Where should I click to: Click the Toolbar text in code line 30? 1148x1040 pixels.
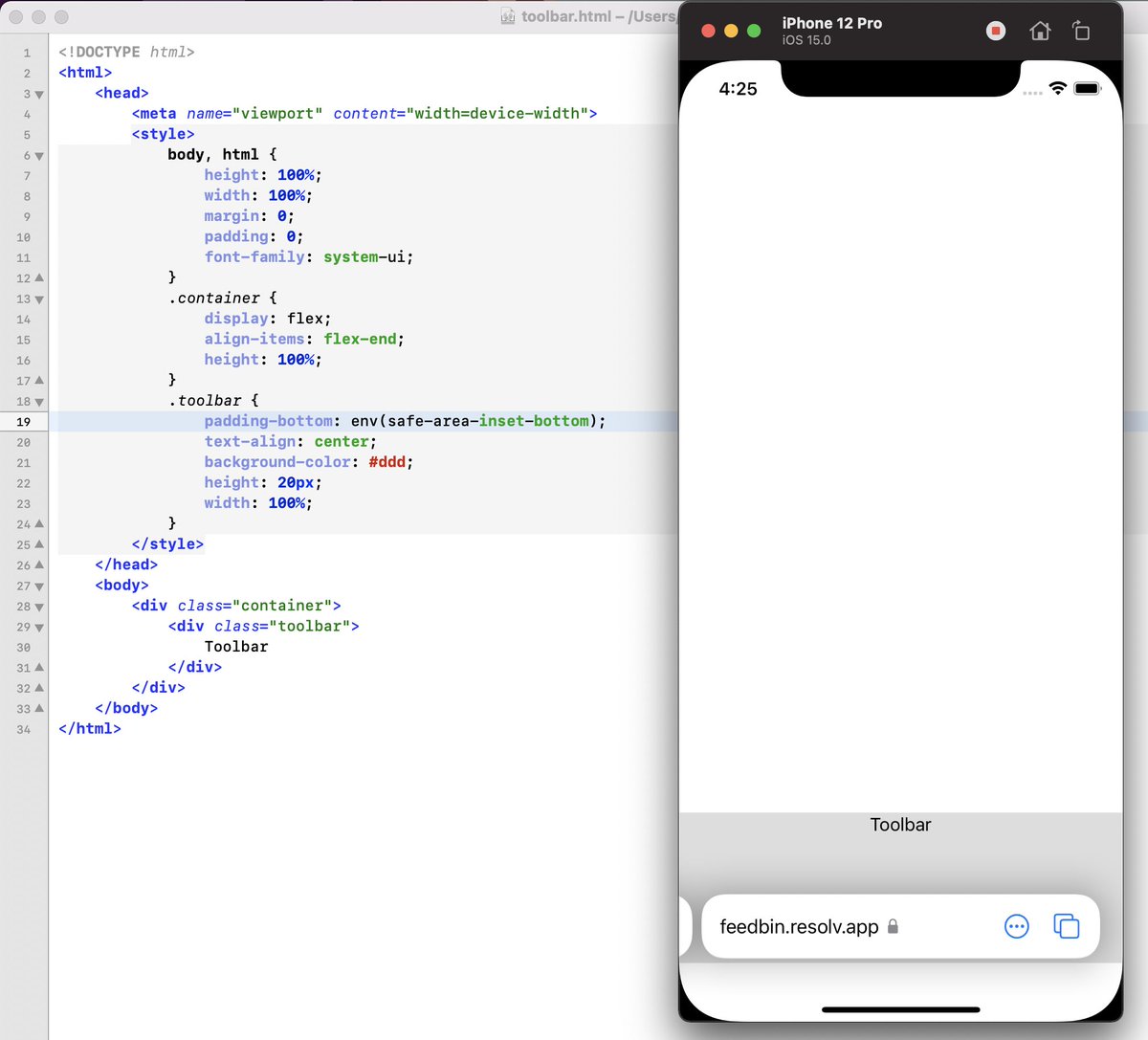click(236, 647)
